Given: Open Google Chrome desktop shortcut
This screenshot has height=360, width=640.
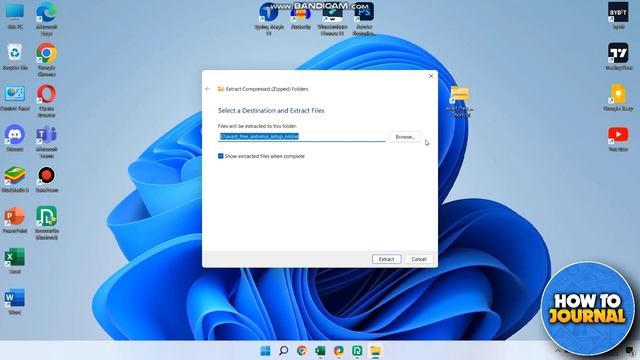Looking at the screenshot, I should 46,59.
